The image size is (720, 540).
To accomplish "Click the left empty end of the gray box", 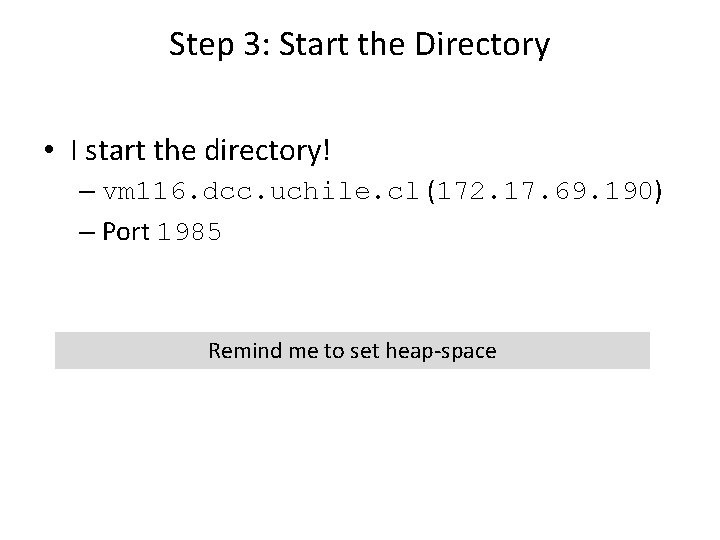I will tap(110, 351).
